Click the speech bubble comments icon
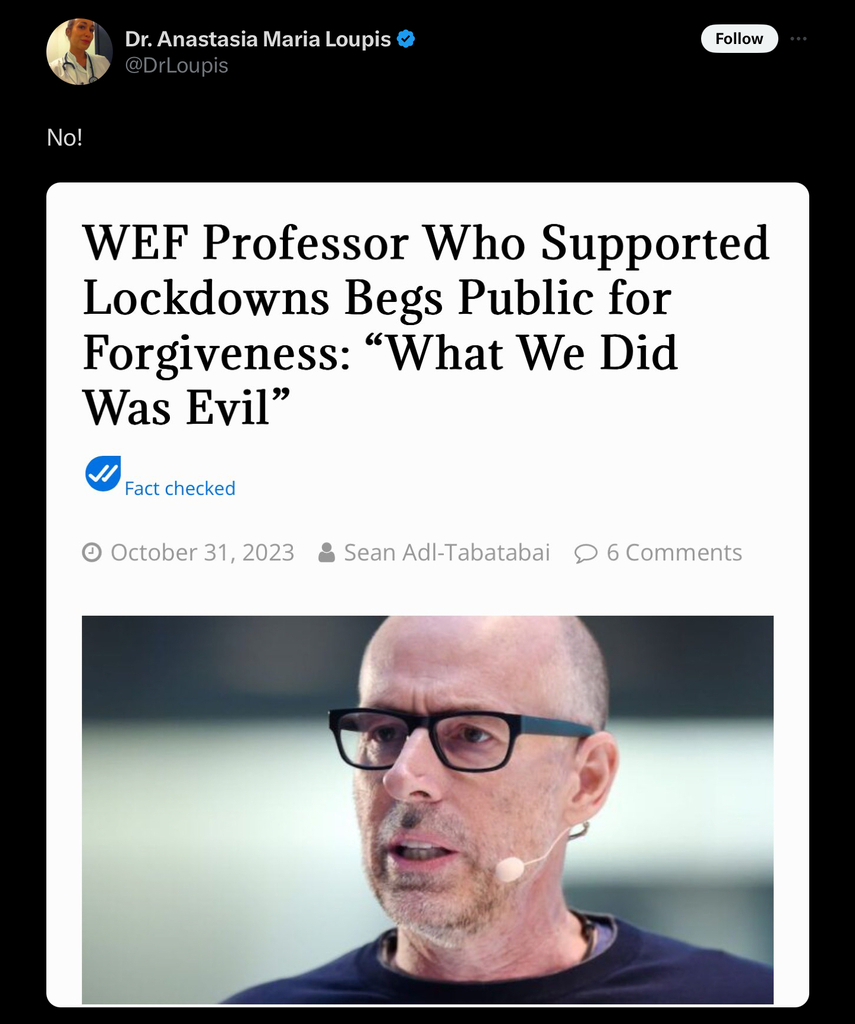 click(585, 553)
